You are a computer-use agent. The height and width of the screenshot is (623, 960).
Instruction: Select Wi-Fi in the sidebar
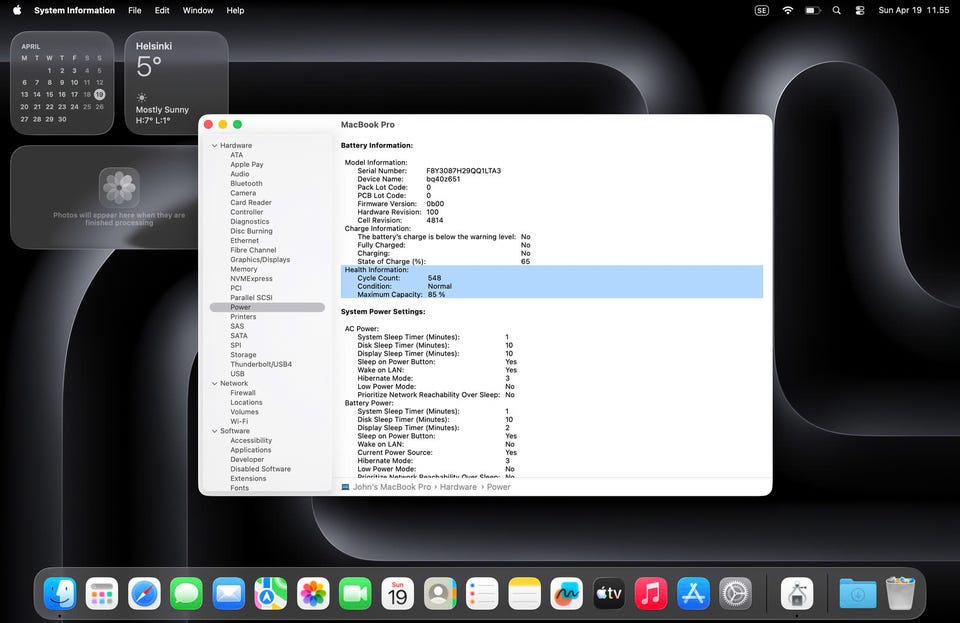pos(239,422)
